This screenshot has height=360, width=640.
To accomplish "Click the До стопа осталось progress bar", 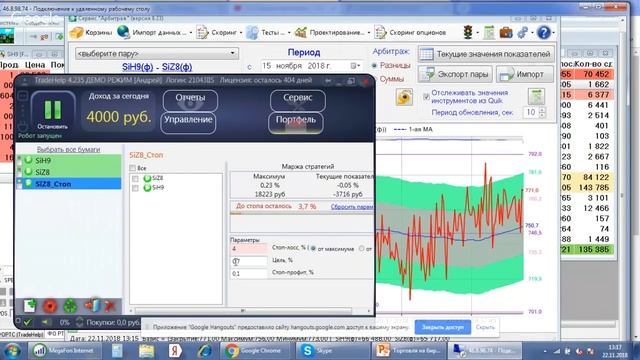I will coord(302,213).
